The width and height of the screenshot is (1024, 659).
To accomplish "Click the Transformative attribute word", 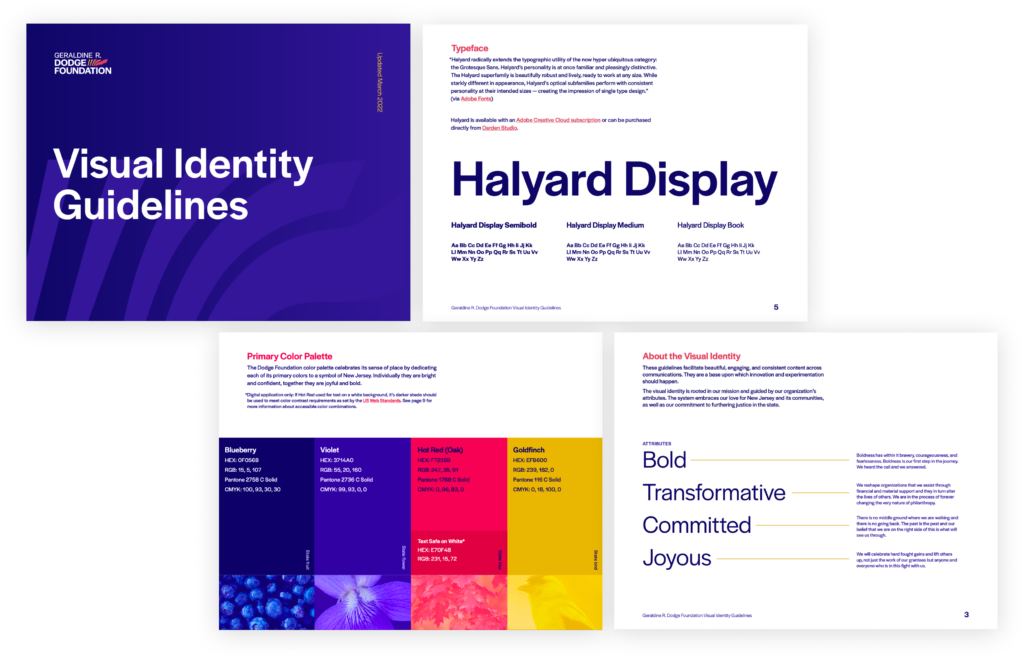I will click(714, 492).
